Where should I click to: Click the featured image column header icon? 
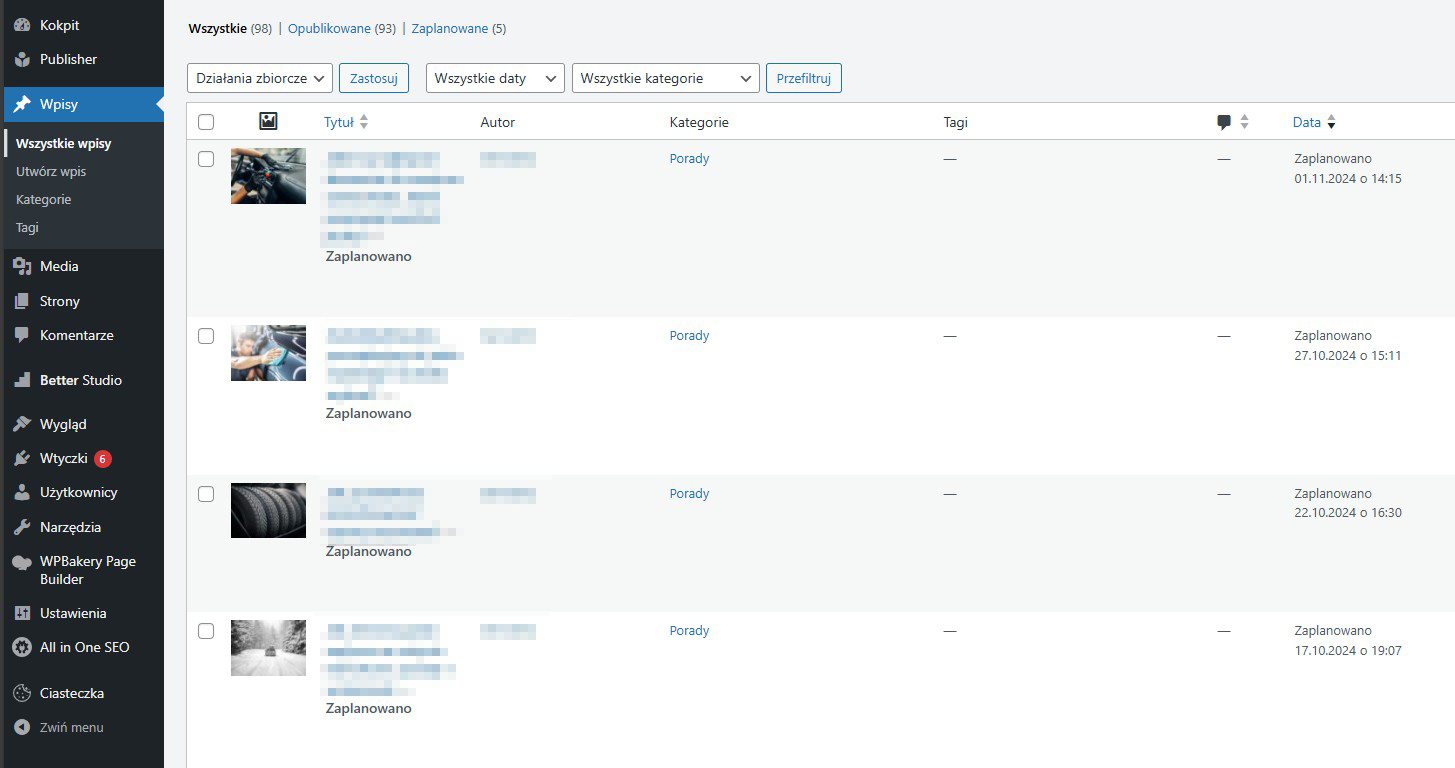(267, 122)
